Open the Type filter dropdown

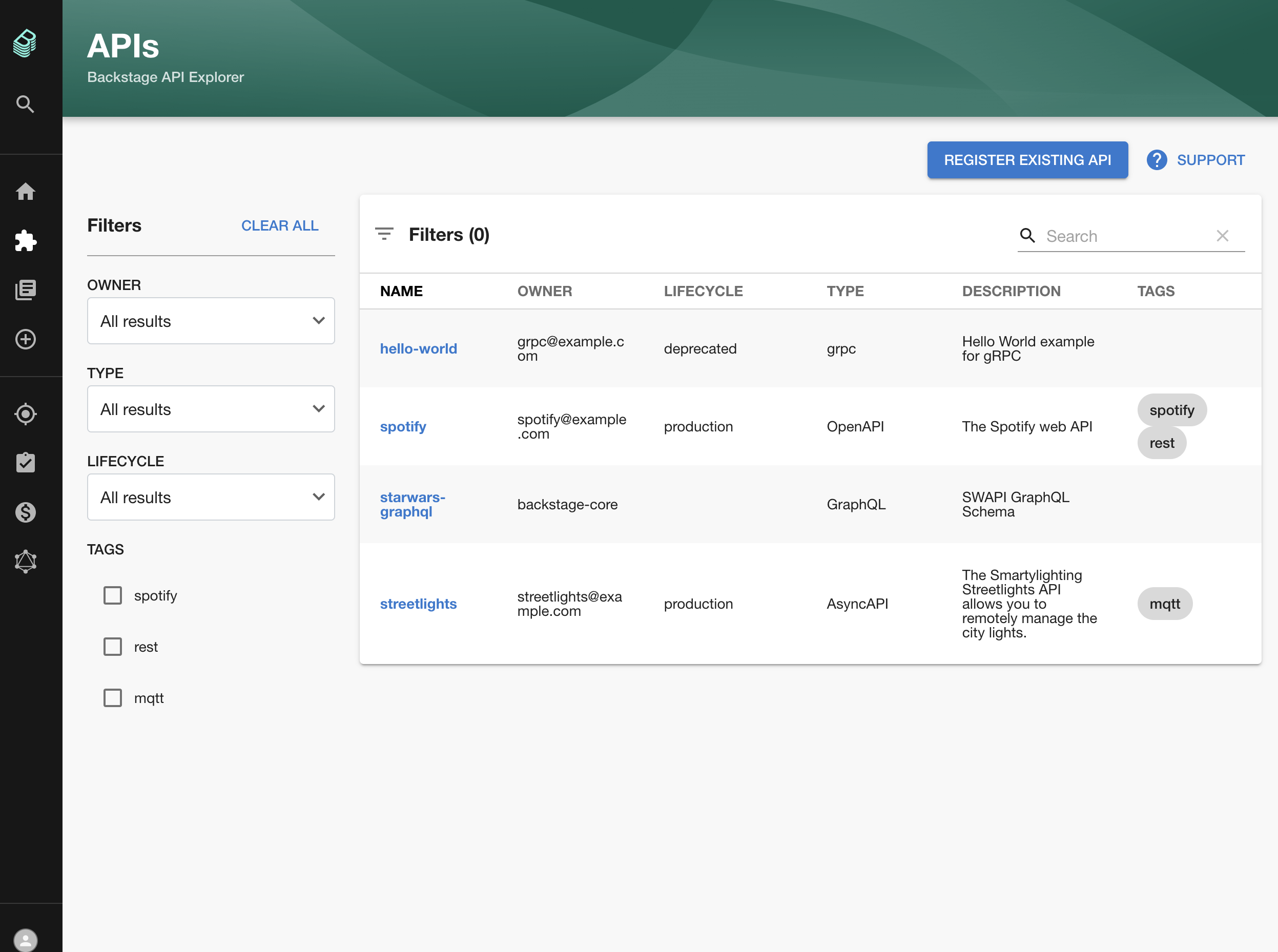[x=210, y=409]
